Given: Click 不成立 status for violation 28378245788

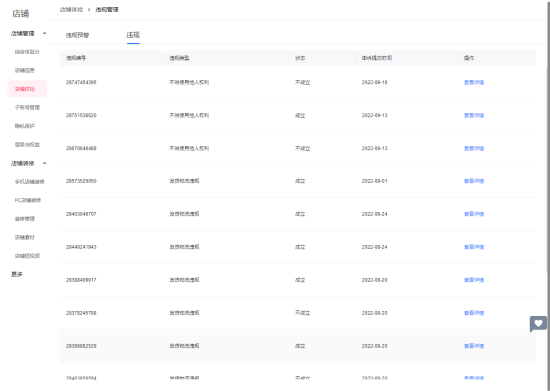Looking at the screenshot, I should click(302, 313).
